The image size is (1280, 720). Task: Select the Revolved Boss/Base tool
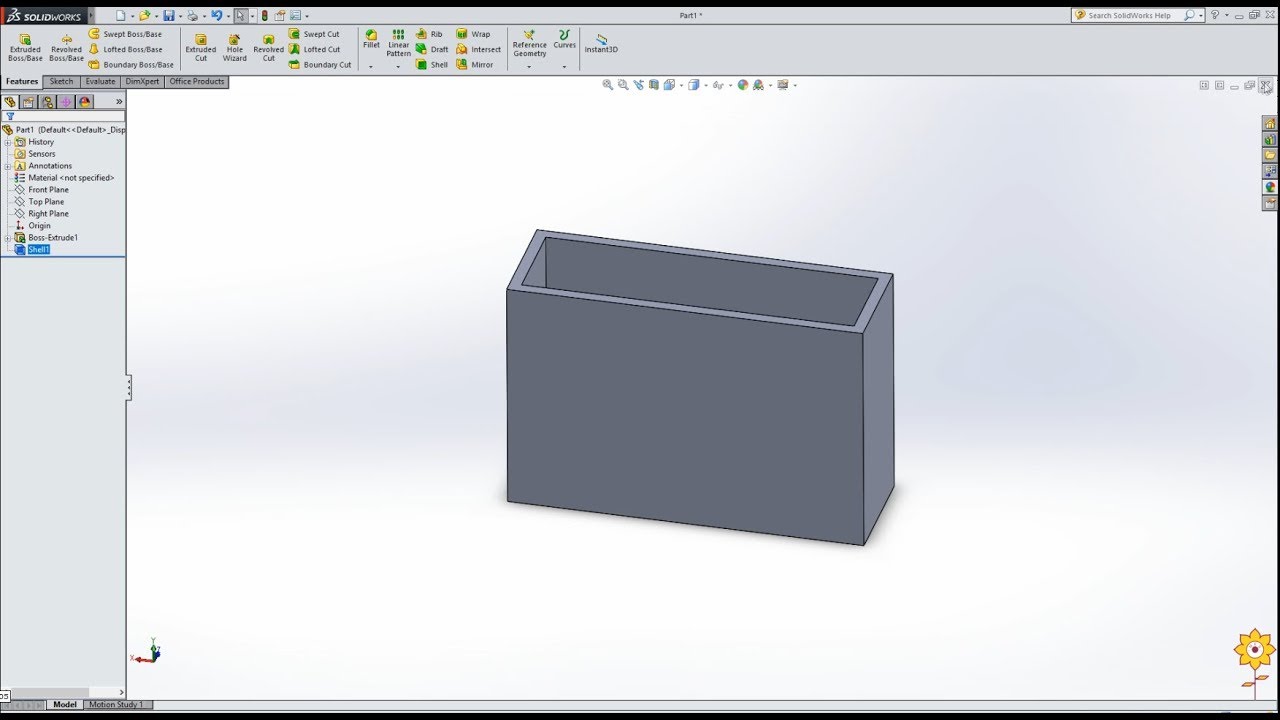click(66, 47)
